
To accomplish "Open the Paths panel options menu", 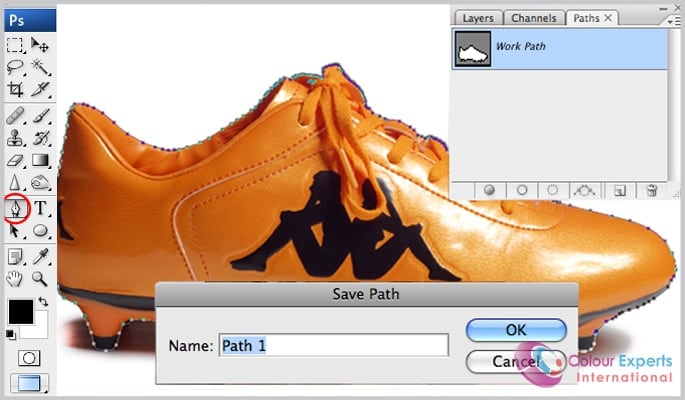I will (672, 21).
